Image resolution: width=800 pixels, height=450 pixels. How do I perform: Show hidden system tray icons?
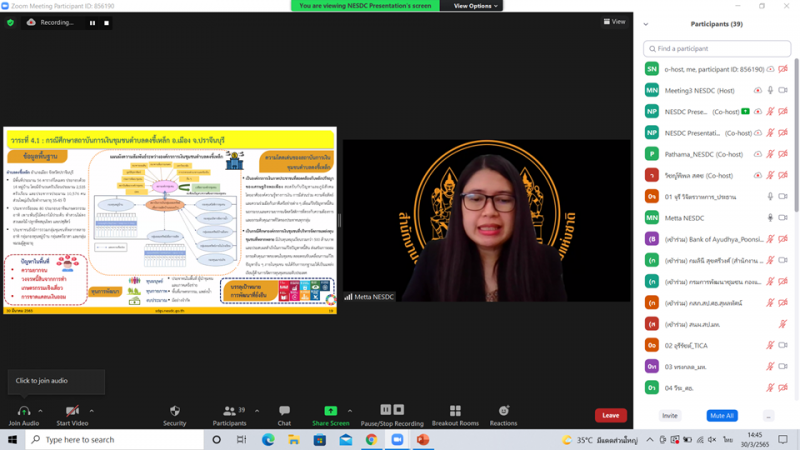[x=649, y=439]
